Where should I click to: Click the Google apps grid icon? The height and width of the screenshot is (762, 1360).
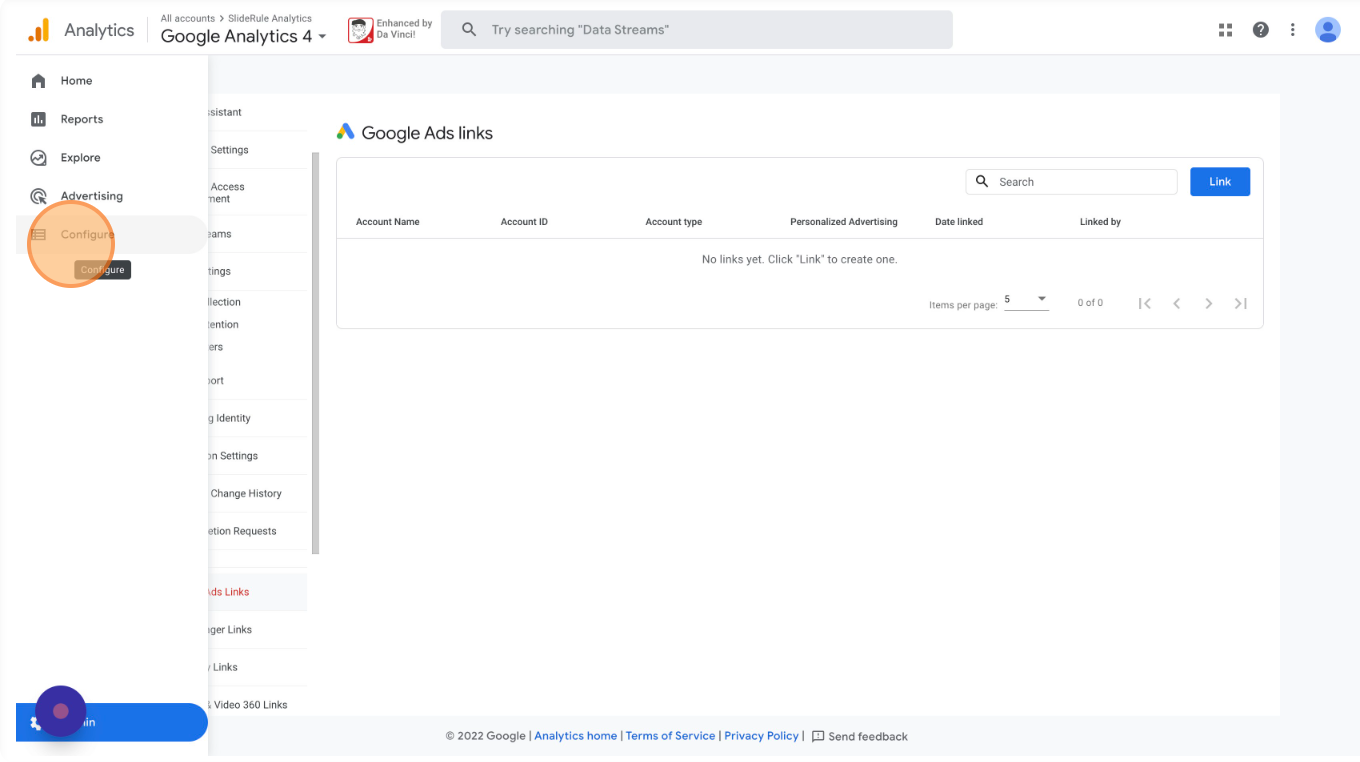[1225, 30]
